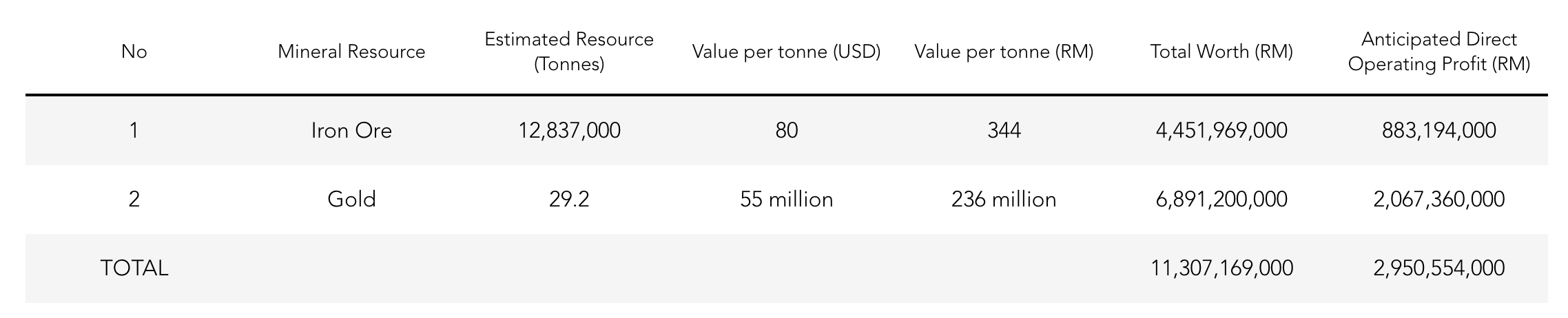Select the '236 million' value cell

click(x=1004, y=200)
